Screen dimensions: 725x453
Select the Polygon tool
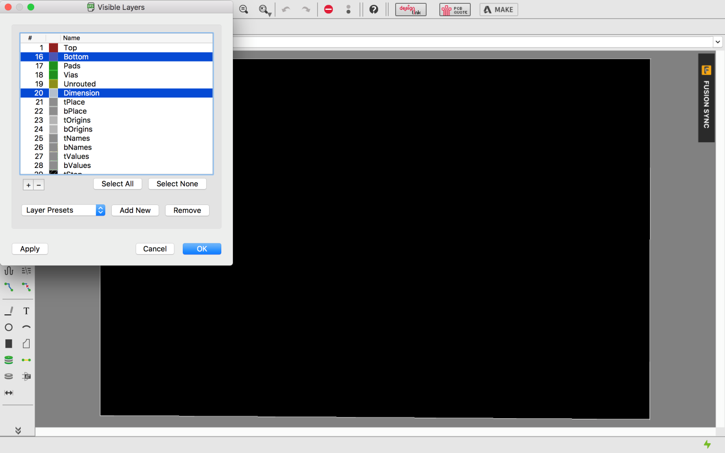click(x=26, y=343)
